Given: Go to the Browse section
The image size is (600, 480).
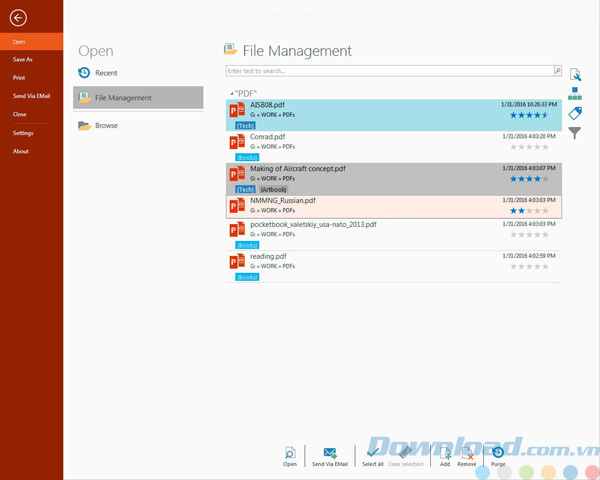Looking at the screenshot, I should click(105, 125).
